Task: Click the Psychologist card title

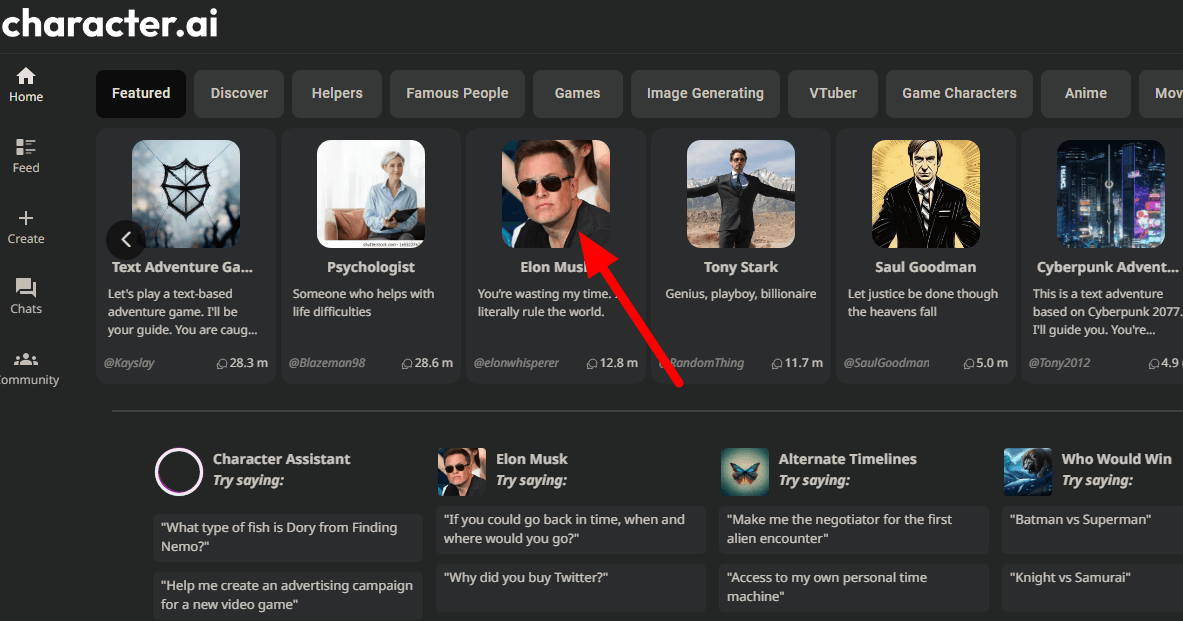Action: click(x=370, y=267)
